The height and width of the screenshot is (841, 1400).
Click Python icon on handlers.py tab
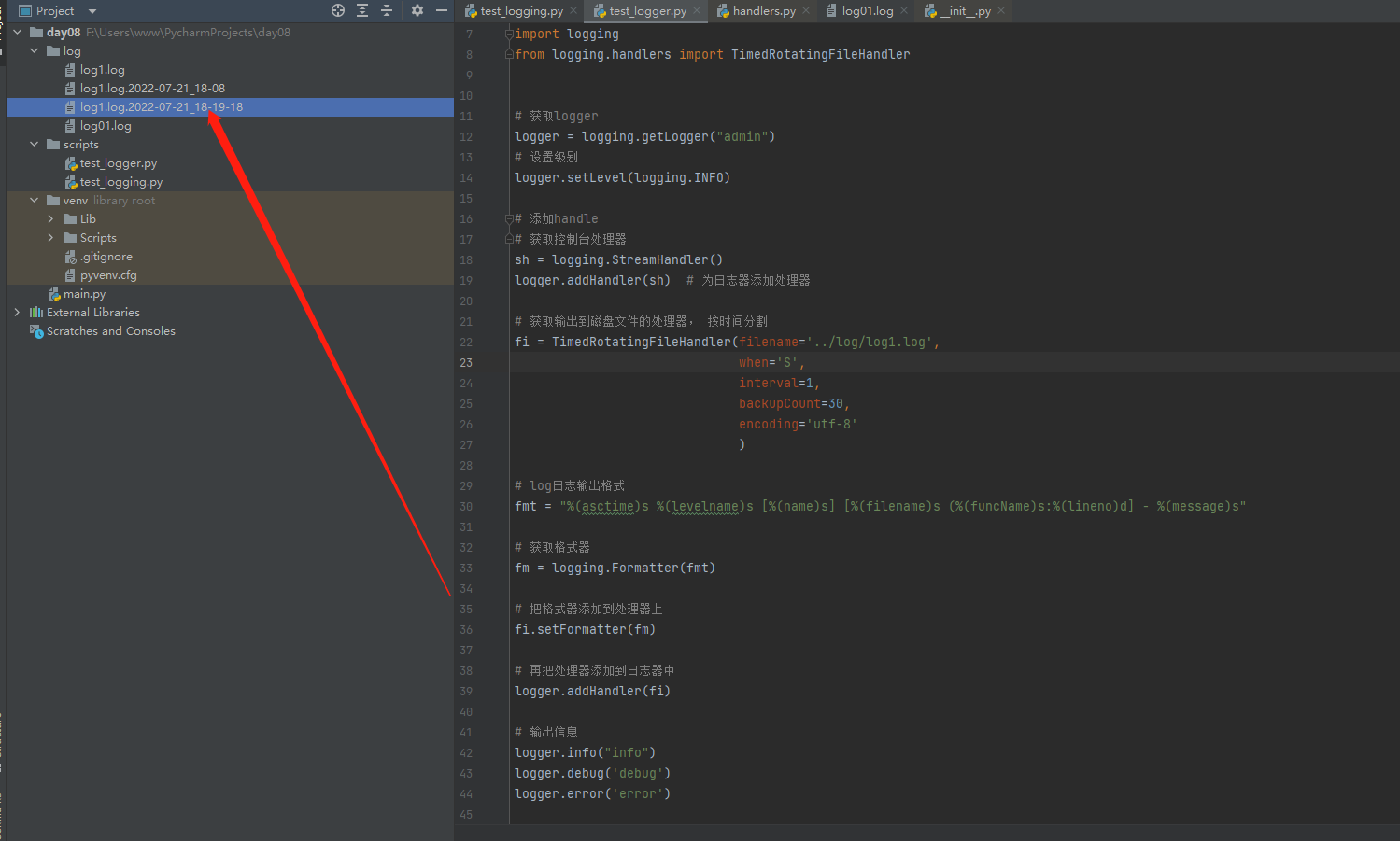coord(723,11)
